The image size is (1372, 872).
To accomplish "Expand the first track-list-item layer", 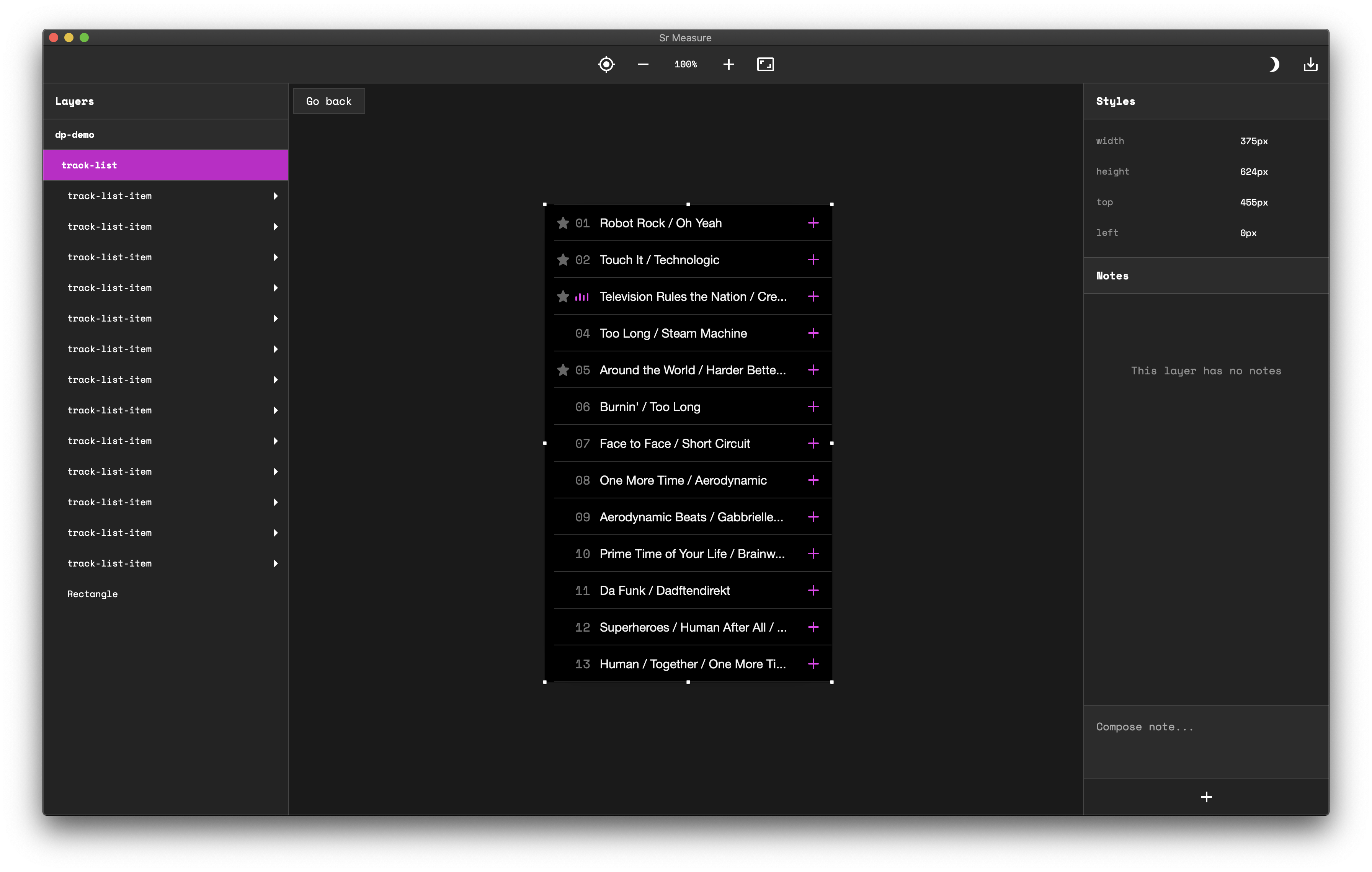I will click(276, 196).
